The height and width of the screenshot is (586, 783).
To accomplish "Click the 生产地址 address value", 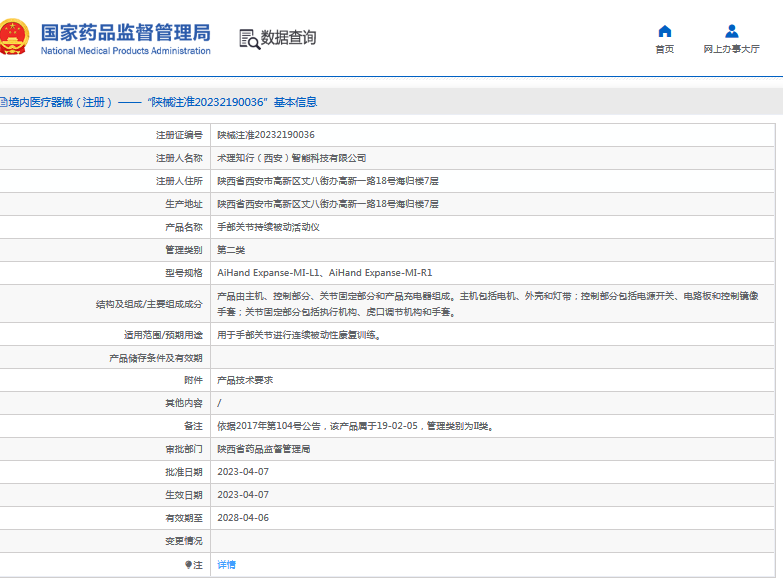I will pyautogui.click(x=328, y=204).
